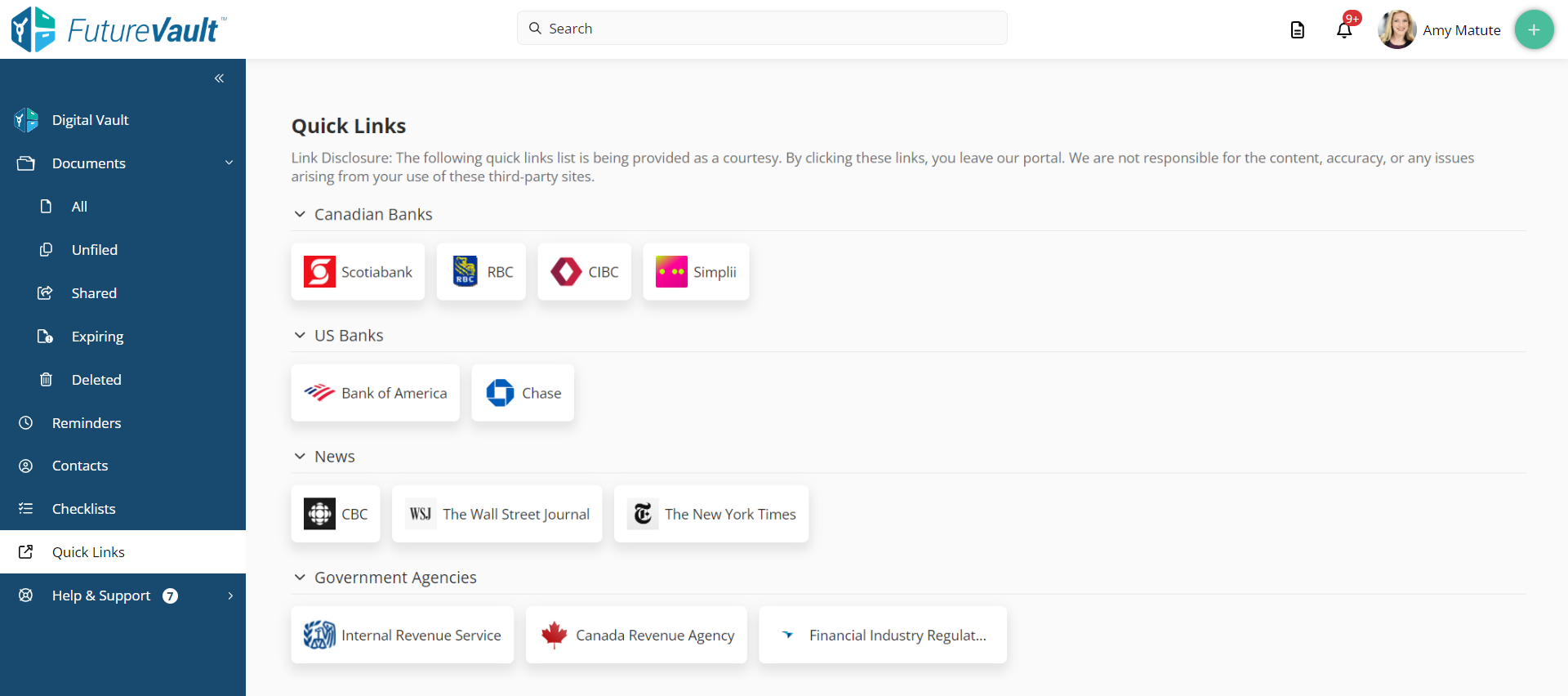Collapse the sidebar with double-chevron icon
Image resolution: width=1568 pixels, height=696 pixels.
point(219,78)
